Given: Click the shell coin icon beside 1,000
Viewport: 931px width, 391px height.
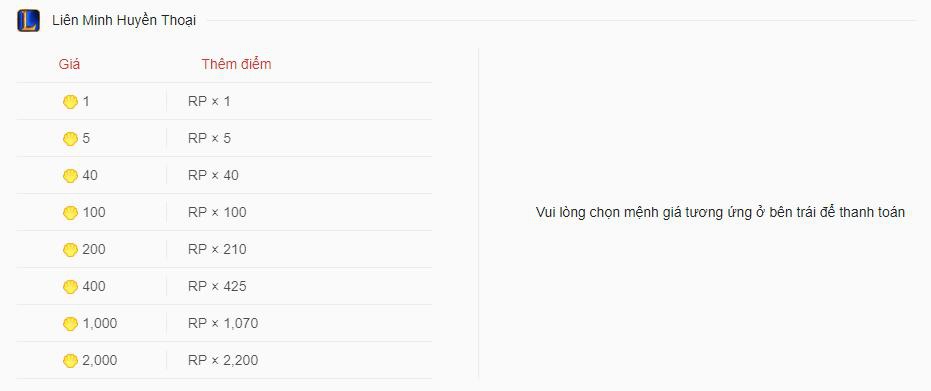Looking at the screenshot, I should (70, 324).
